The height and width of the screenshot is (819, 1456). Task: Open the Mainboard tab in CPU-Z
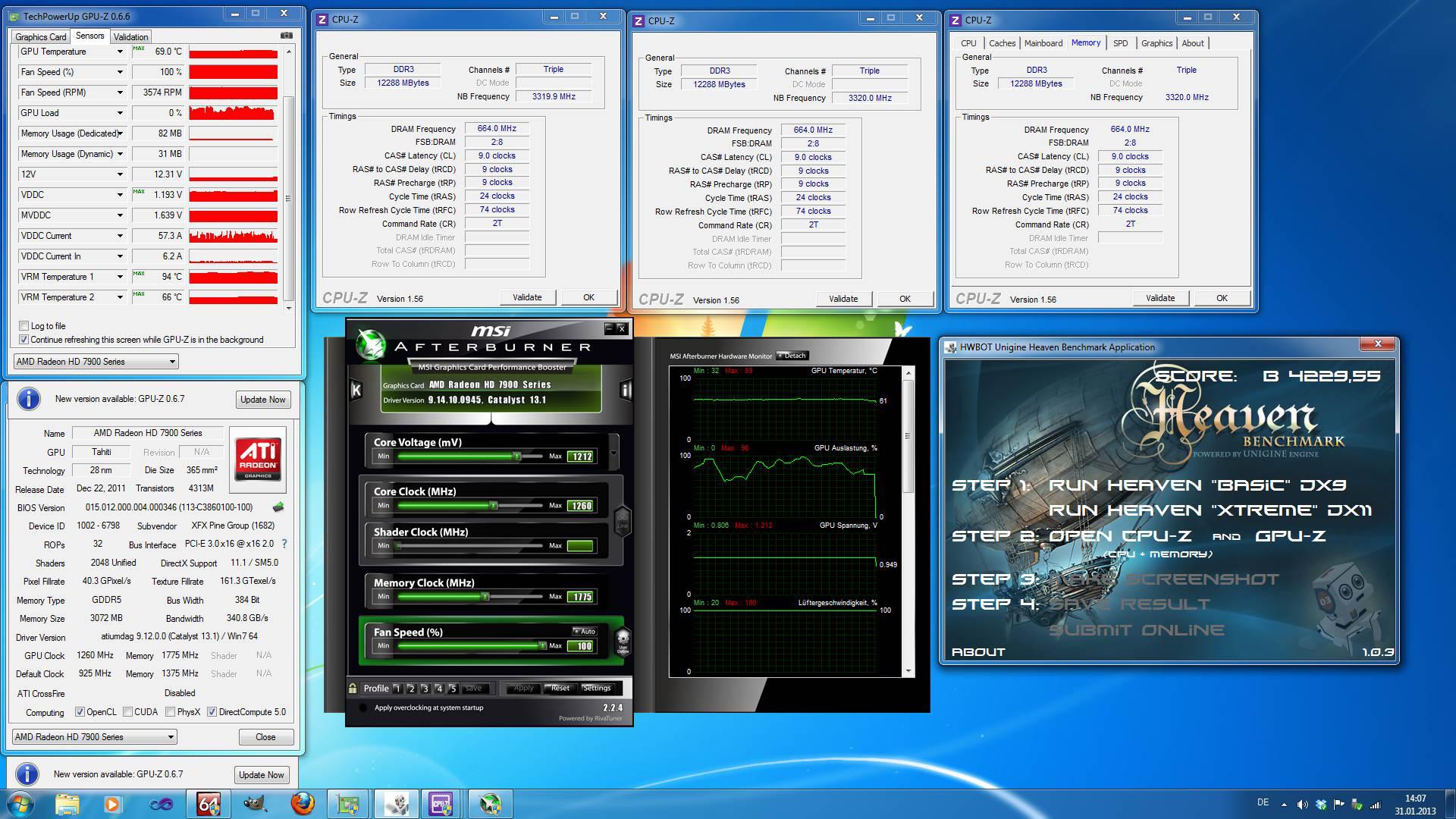click(1043, 43)
